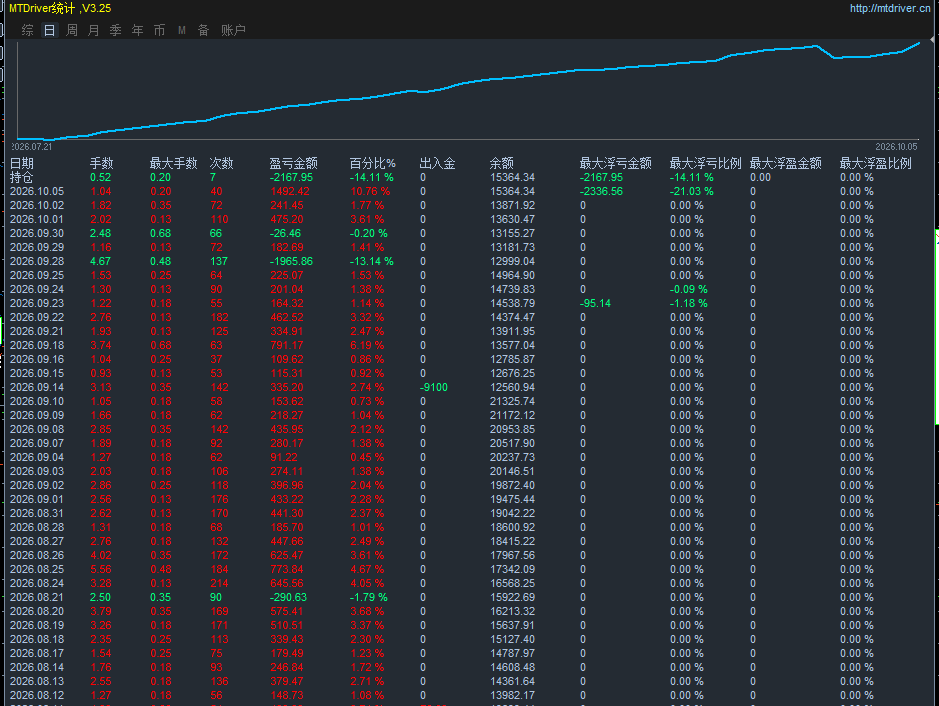939x706 pixels.
Task: Open the 周 weekly statistics tab
Action: 72,30
